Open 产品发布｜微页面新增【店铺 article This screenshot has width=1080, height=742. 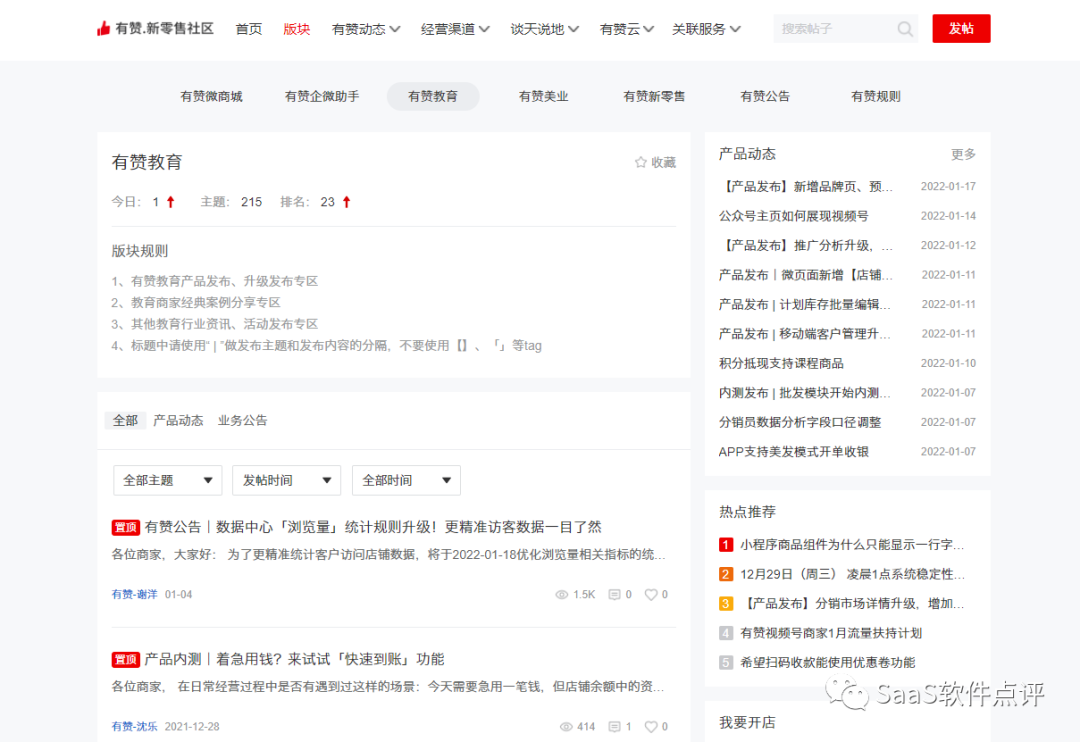click(806, 275)
